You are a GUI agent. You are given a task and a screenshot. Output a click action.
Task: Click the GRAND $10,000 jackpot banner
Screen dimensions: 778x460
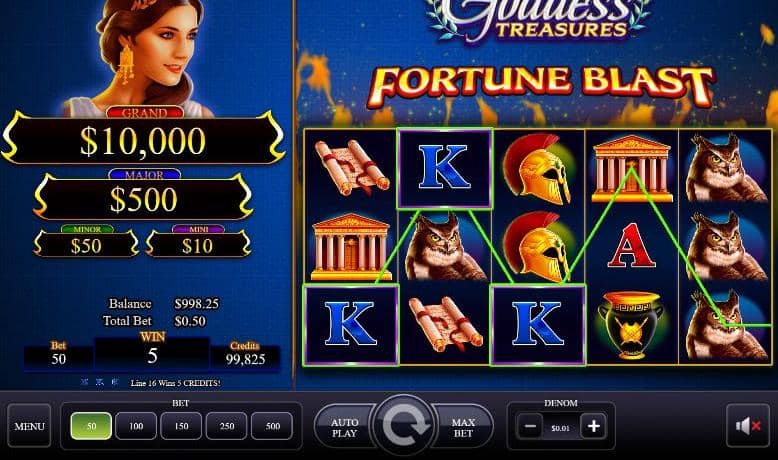tap(143, 138)
